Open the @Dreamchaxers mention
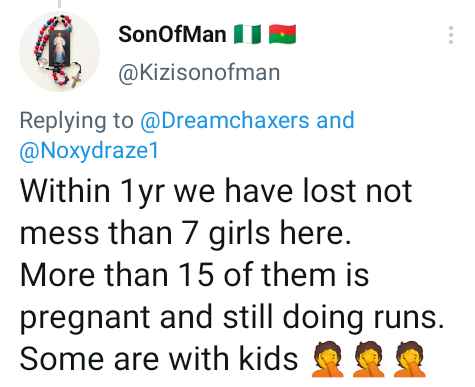The width and height of the screenshot is (475, 387). point(225,120)
